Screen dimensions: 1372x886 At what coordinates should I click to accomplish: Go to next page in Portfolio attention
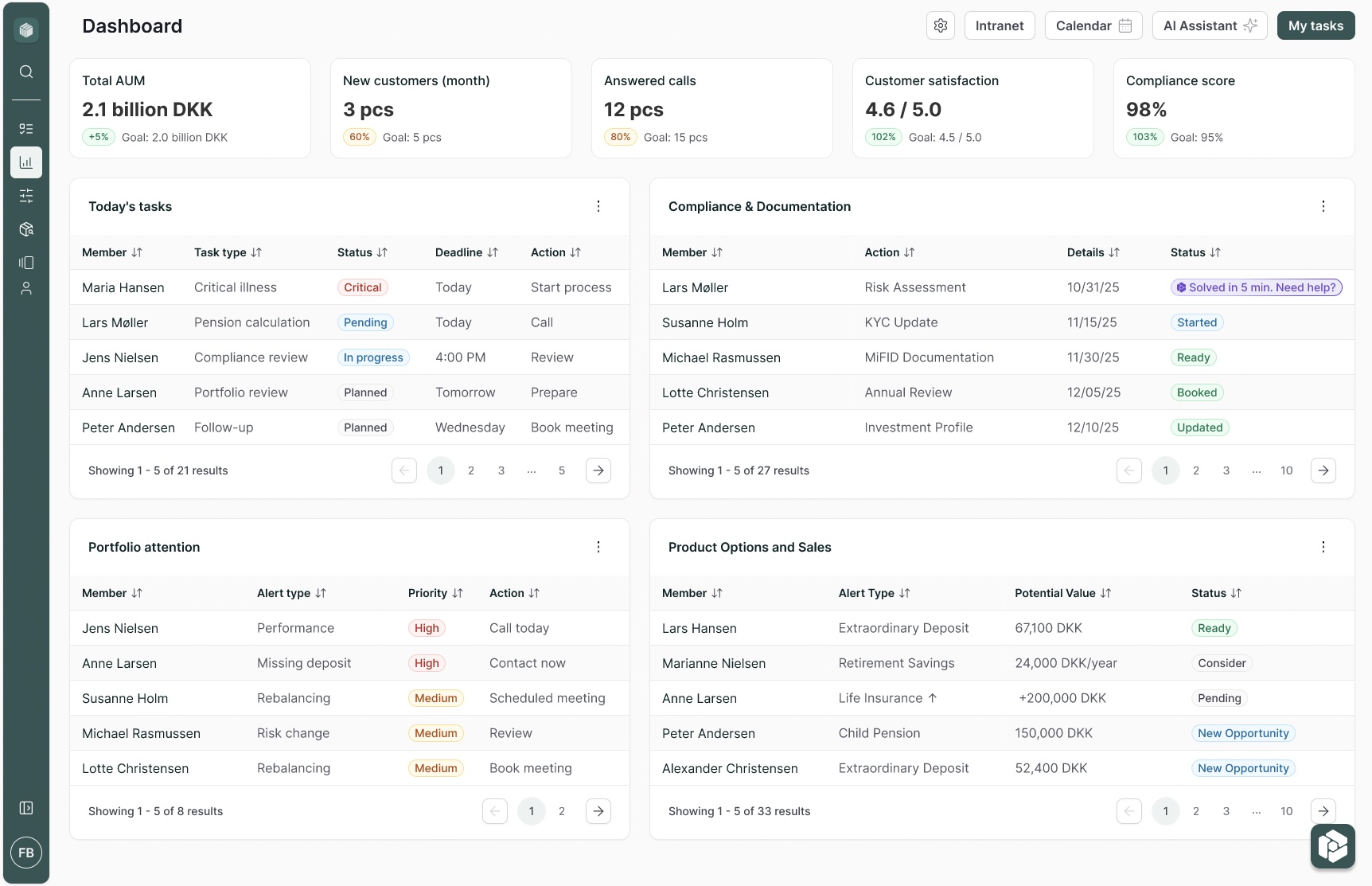(598, 811)
